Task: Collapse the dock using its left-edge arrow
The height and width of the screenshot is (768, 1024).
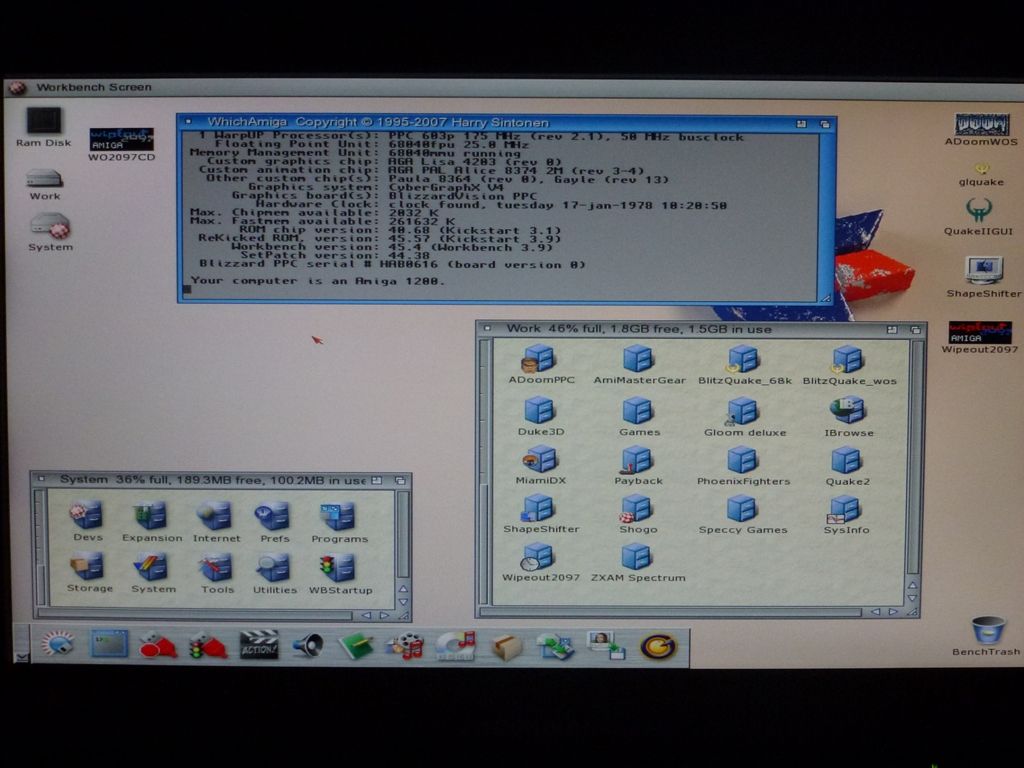Action: click(22, 656)
